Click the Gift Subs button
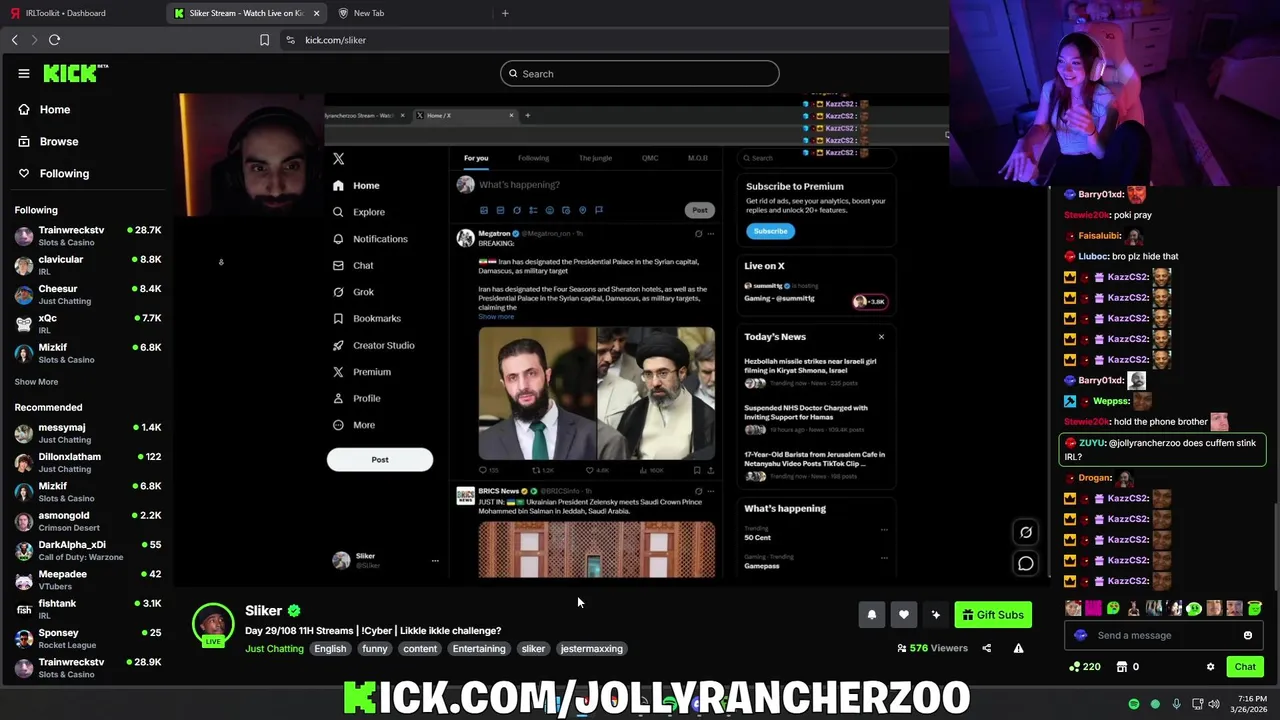Screen dimensions: 1280x720 pos(993,615)
